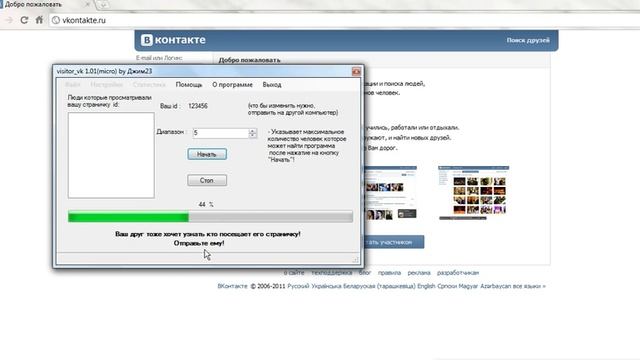The width and height of the screenshot is (640, 360).
Task: Click the '44 %' progress label
Action: tap(206, 204)
